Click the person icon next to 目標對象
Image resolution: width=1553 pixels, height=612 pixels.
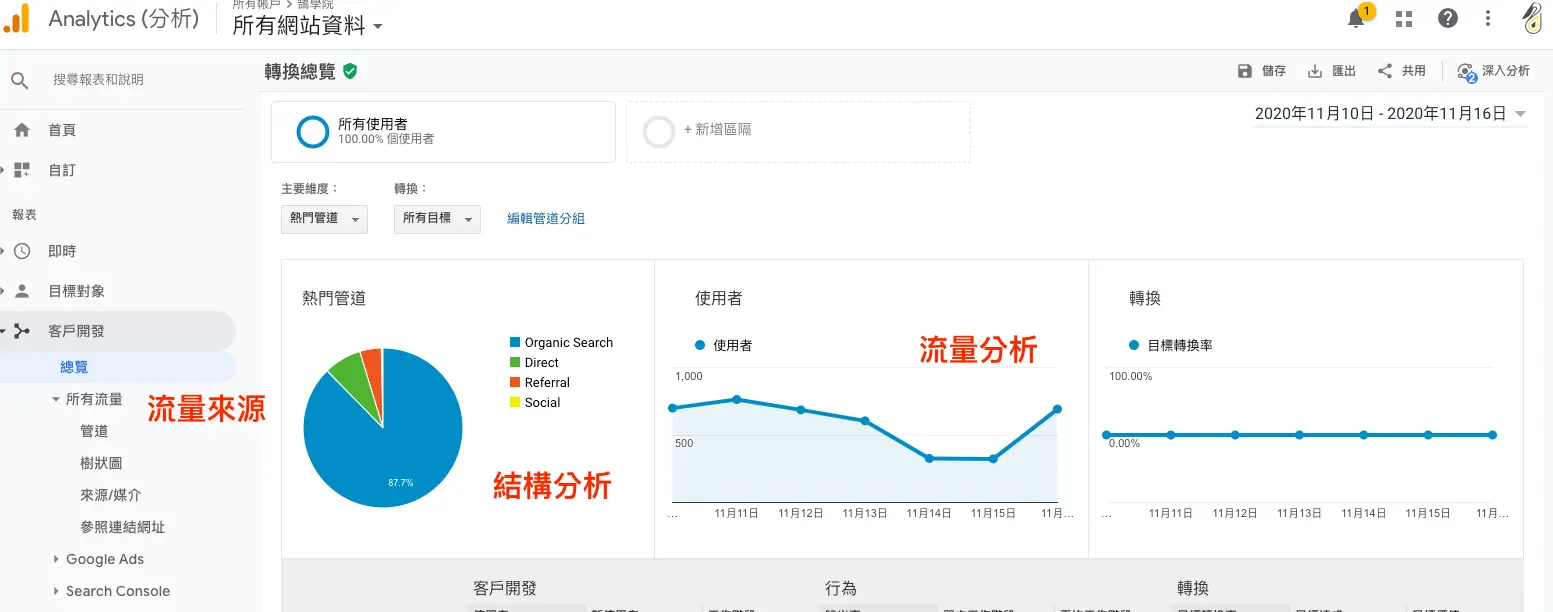22,291
